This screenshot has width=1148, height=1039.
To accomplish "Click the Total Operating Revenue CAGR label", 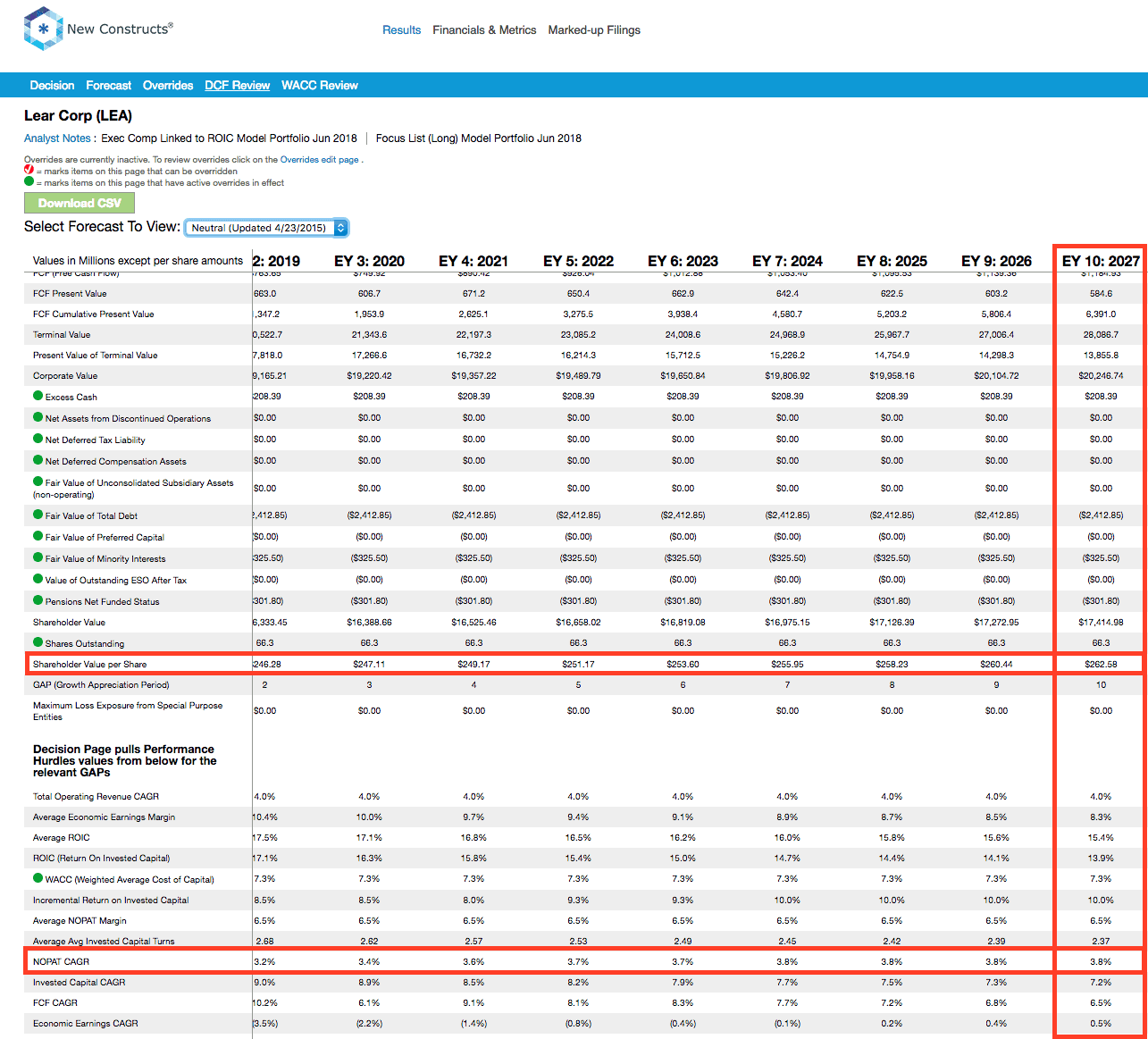I will click(x=96, y=797).
